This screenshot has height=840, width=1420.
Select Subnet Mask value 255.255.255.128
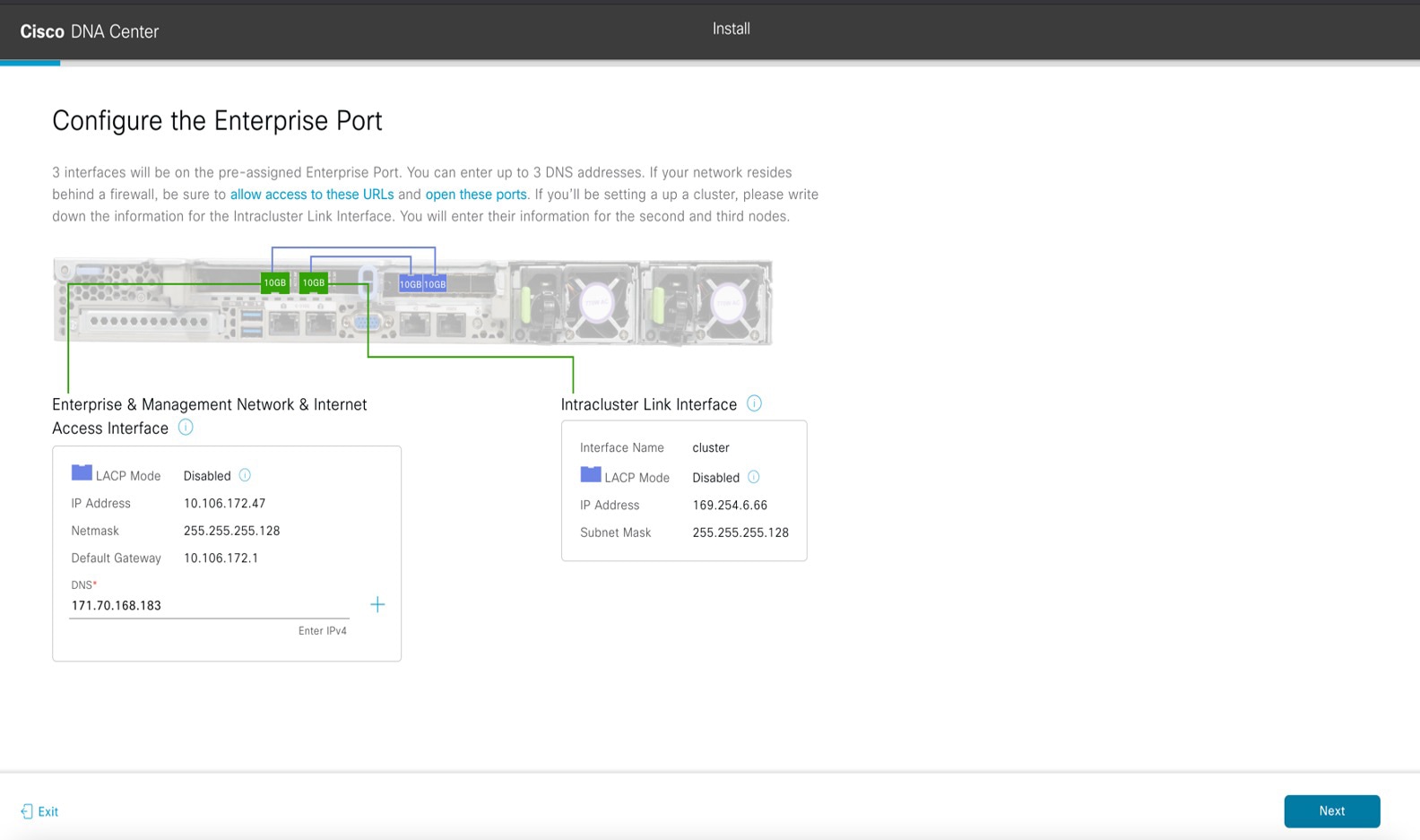[740, 533]
